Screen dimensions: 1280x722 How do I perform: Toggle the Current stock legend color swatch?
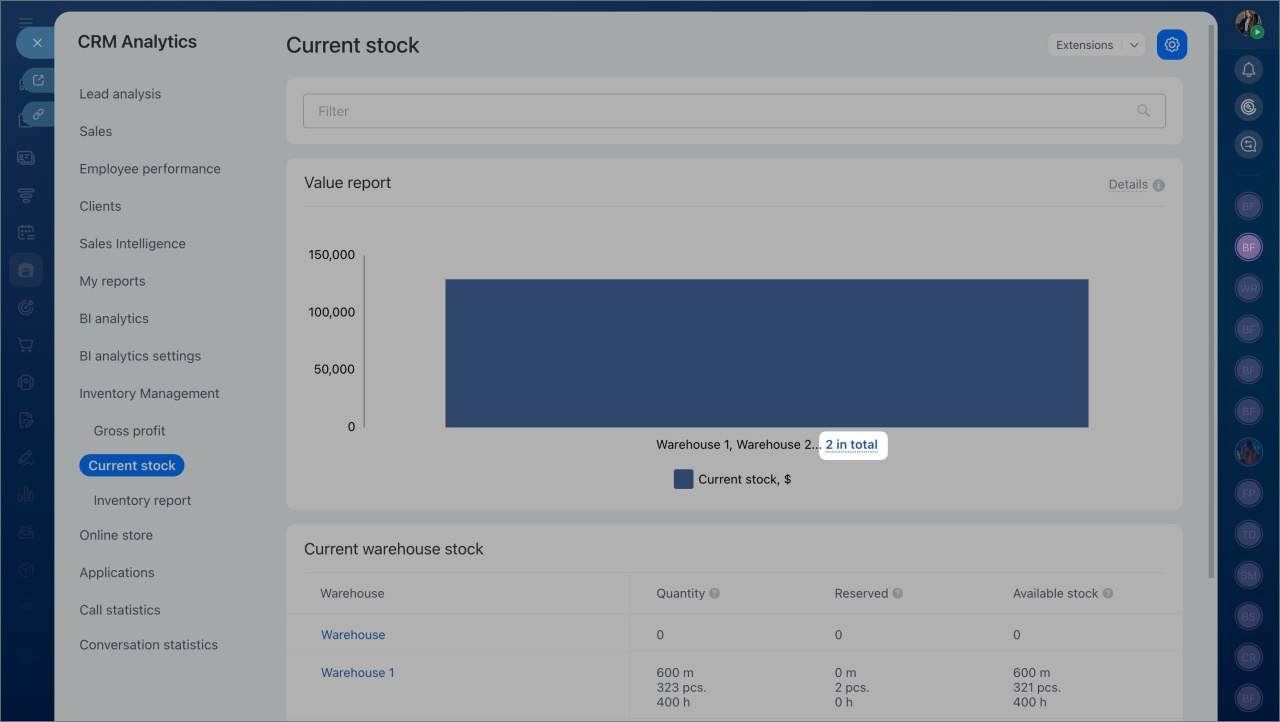tap(683, 479)
